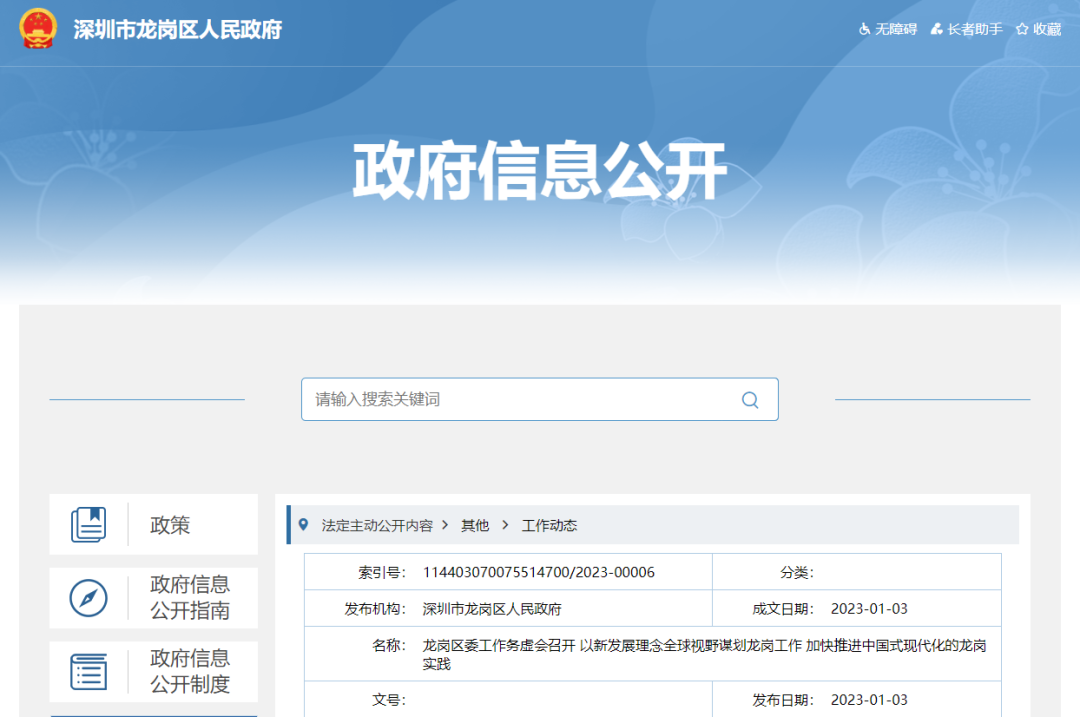Click the 政府信息公开 banner heading
This screenshot has width=1080, height=717.
pos(539,171)
